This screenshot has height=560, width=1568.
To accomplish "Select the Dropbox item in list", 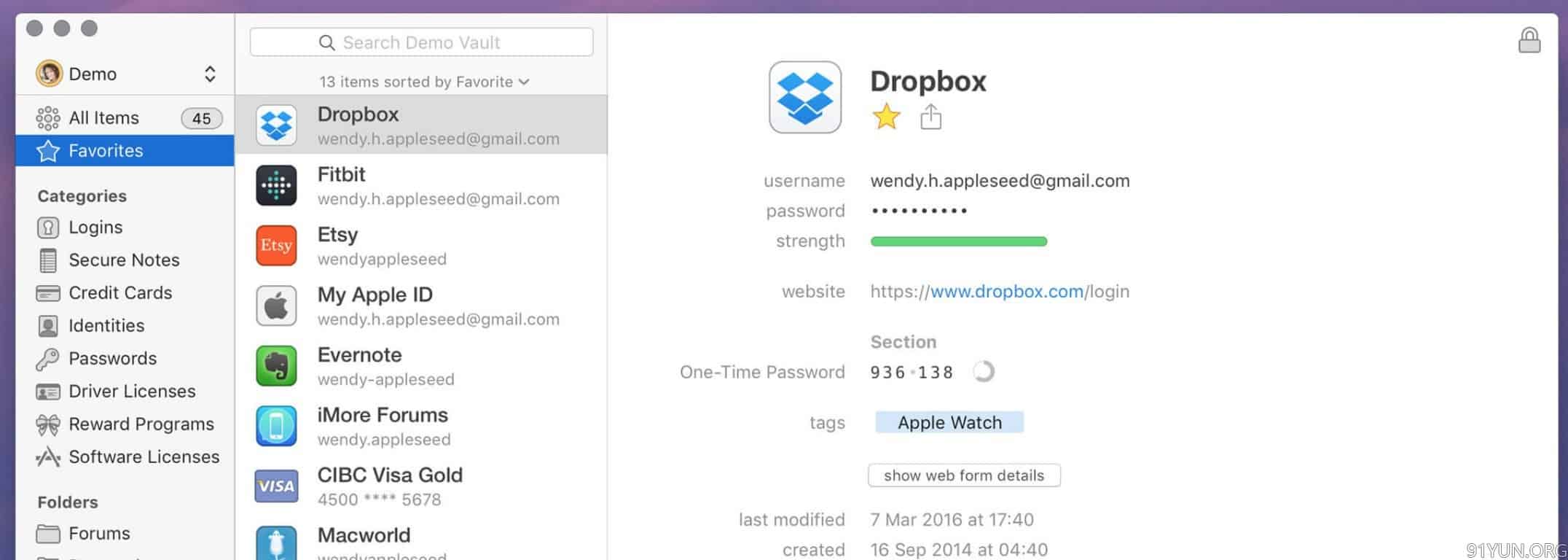I will coord(421,125).
